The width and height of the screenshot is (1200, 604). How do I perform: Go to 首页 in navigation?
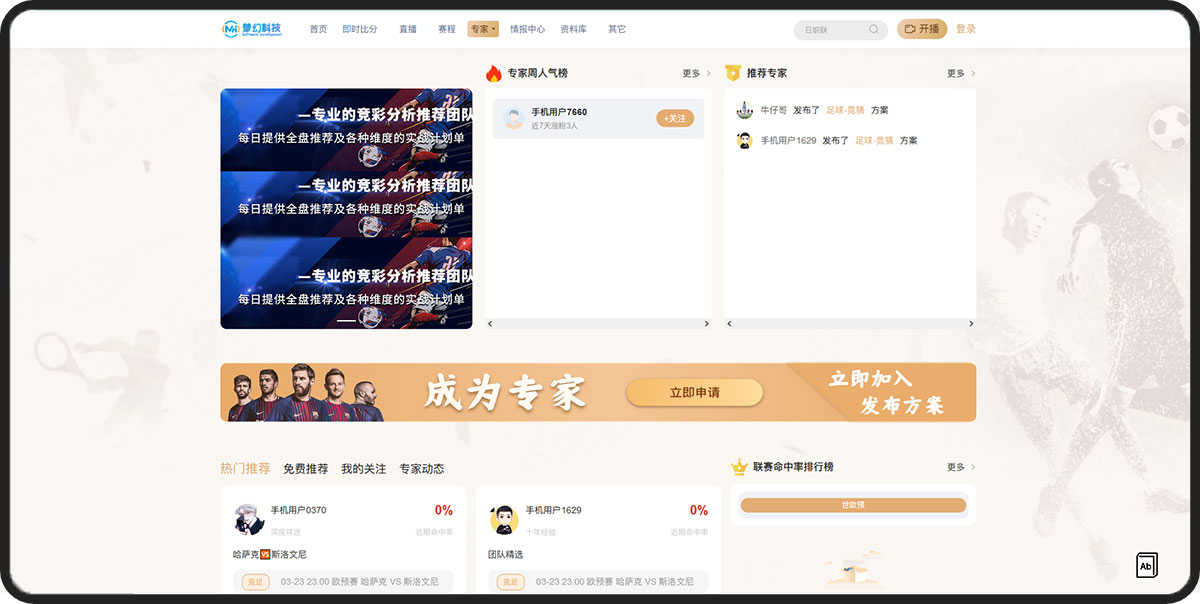[x=318, y=29]
